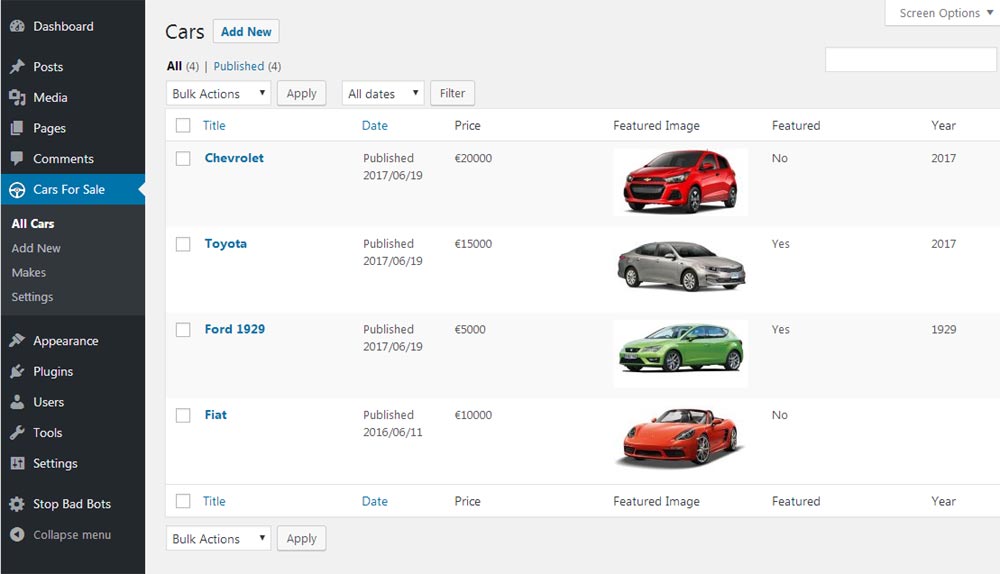Open the Makes submenu item

click(29, 272)
